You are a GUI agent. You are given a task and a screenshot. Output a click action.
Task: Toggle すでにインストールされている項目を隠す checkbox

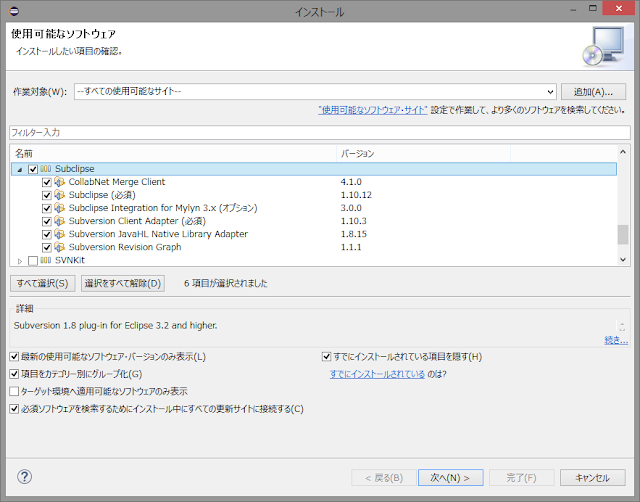326,357
